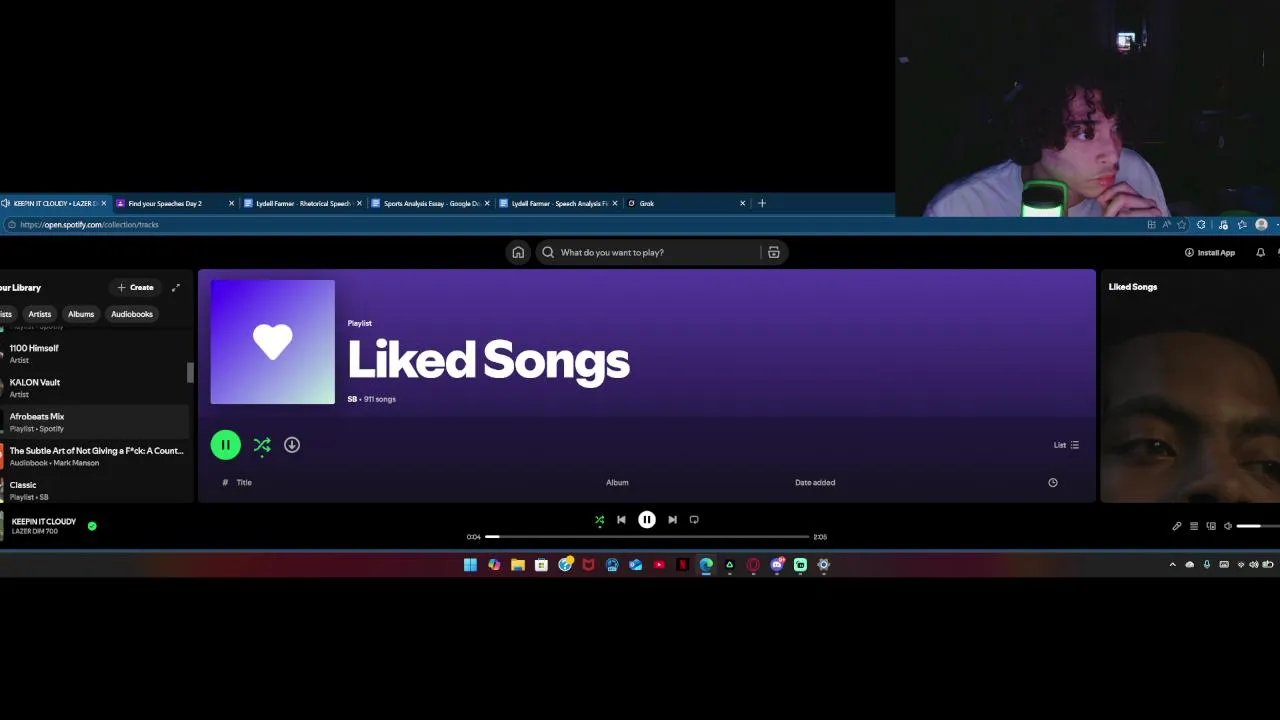Click the KEEPIN IT CLOUDY now-playing title
The height and width of the screenshot is (720, 1280).
(44, 521)
